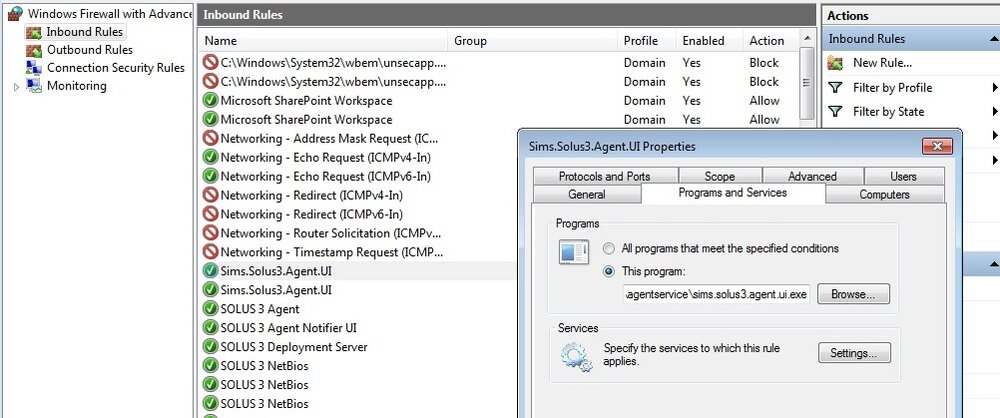Open the Filter by Profile submenu arrow

995,87
